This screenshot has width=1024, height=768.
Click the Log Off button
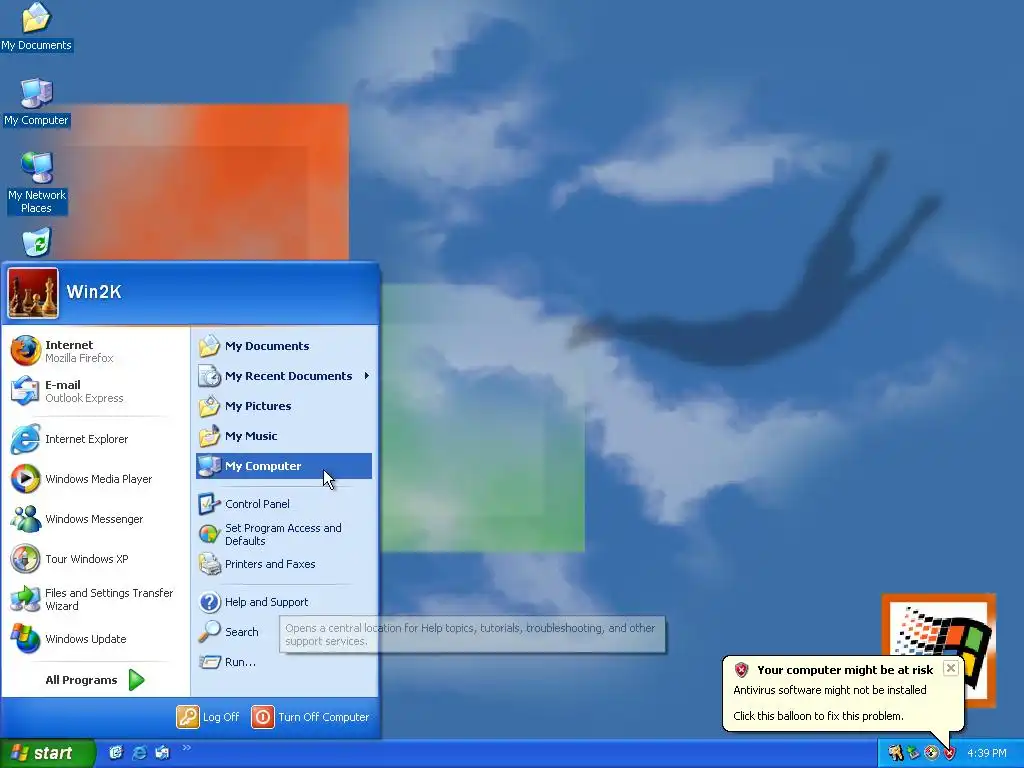[208, 717]
